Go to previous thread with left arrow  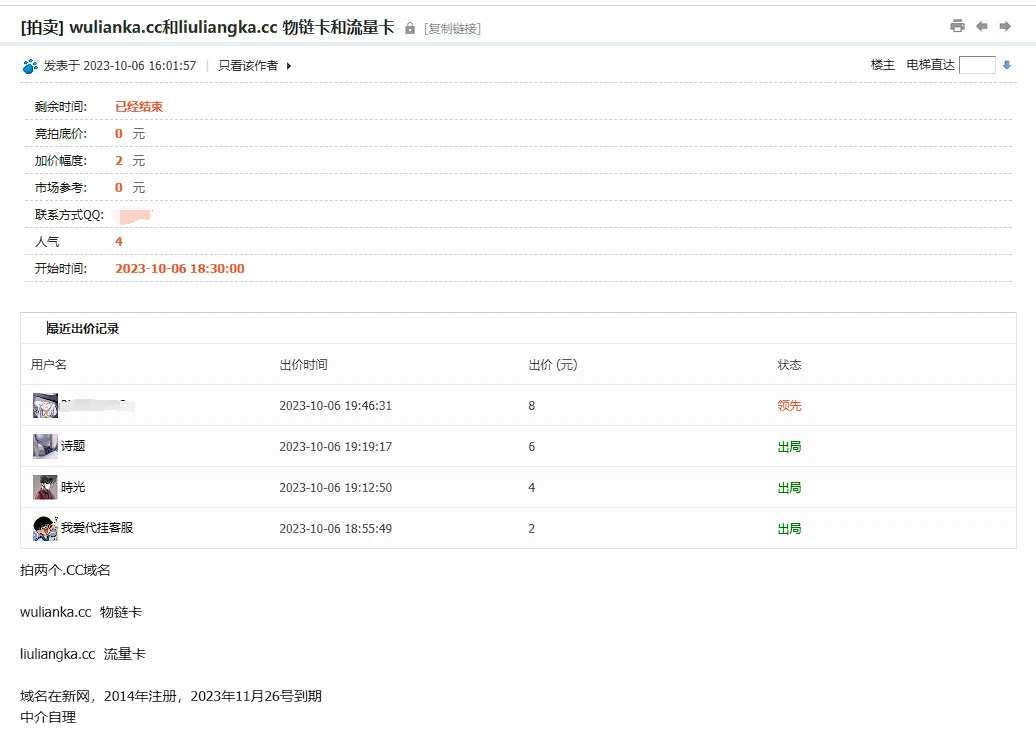pos(982,26)
